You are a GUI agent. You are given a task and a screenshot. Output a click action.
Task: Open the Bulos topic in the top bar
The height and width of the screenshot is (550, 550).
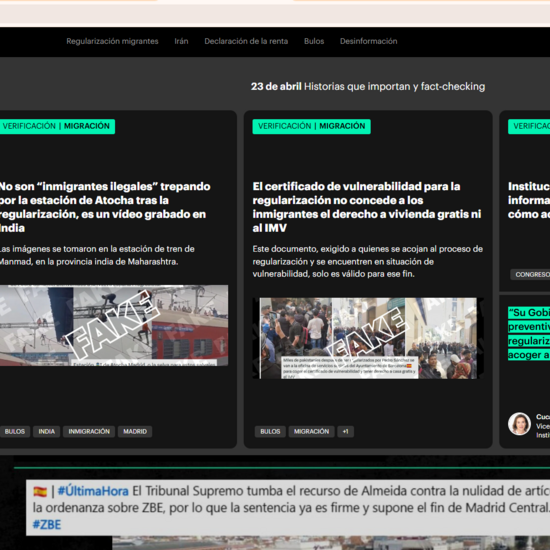point(314,41)
